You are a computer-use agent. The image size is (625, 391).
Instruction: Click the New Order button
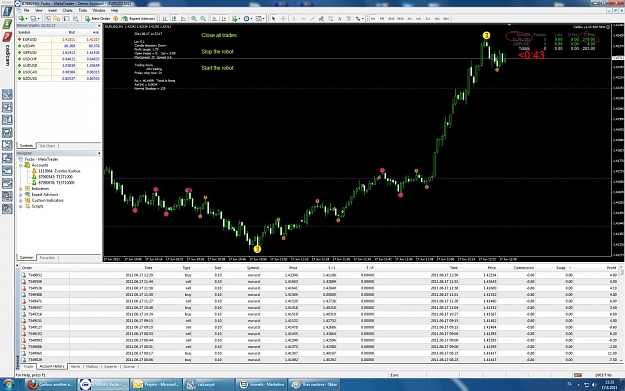click(97, 18)
